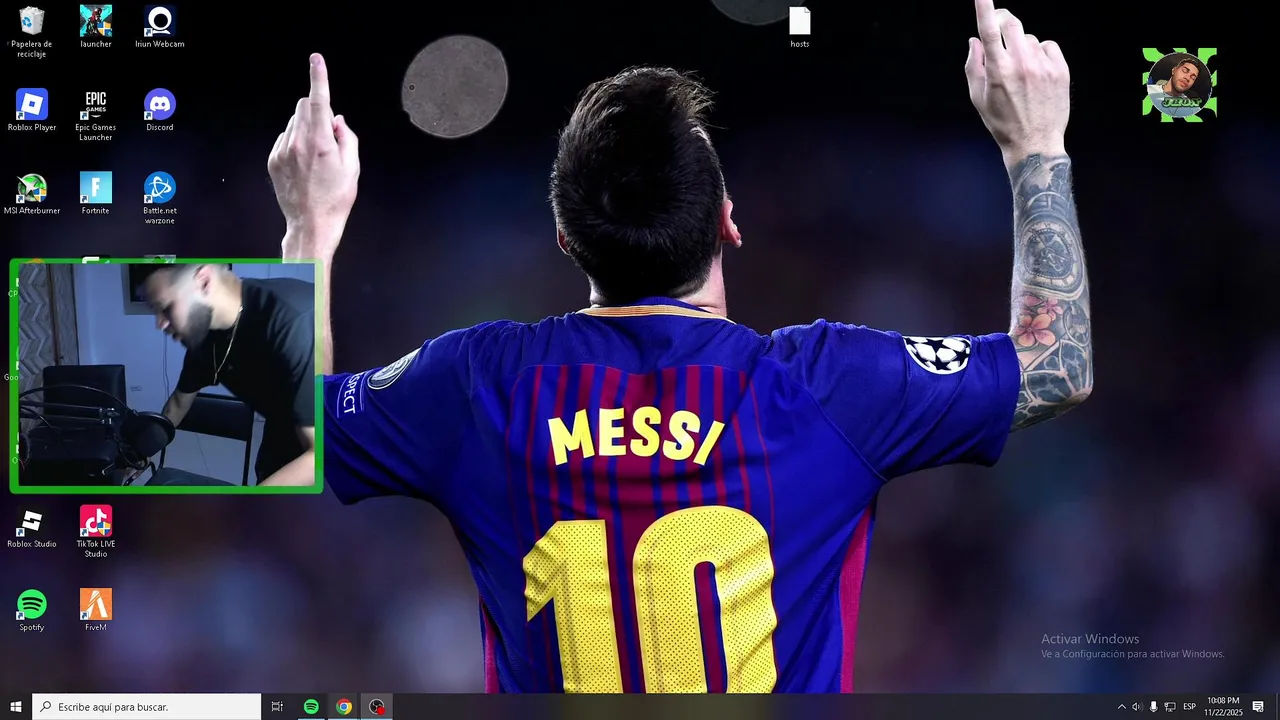Select the FiveM desktop shortcut
The height and width of the screenshot is (720, 1280).
(96, 610)
